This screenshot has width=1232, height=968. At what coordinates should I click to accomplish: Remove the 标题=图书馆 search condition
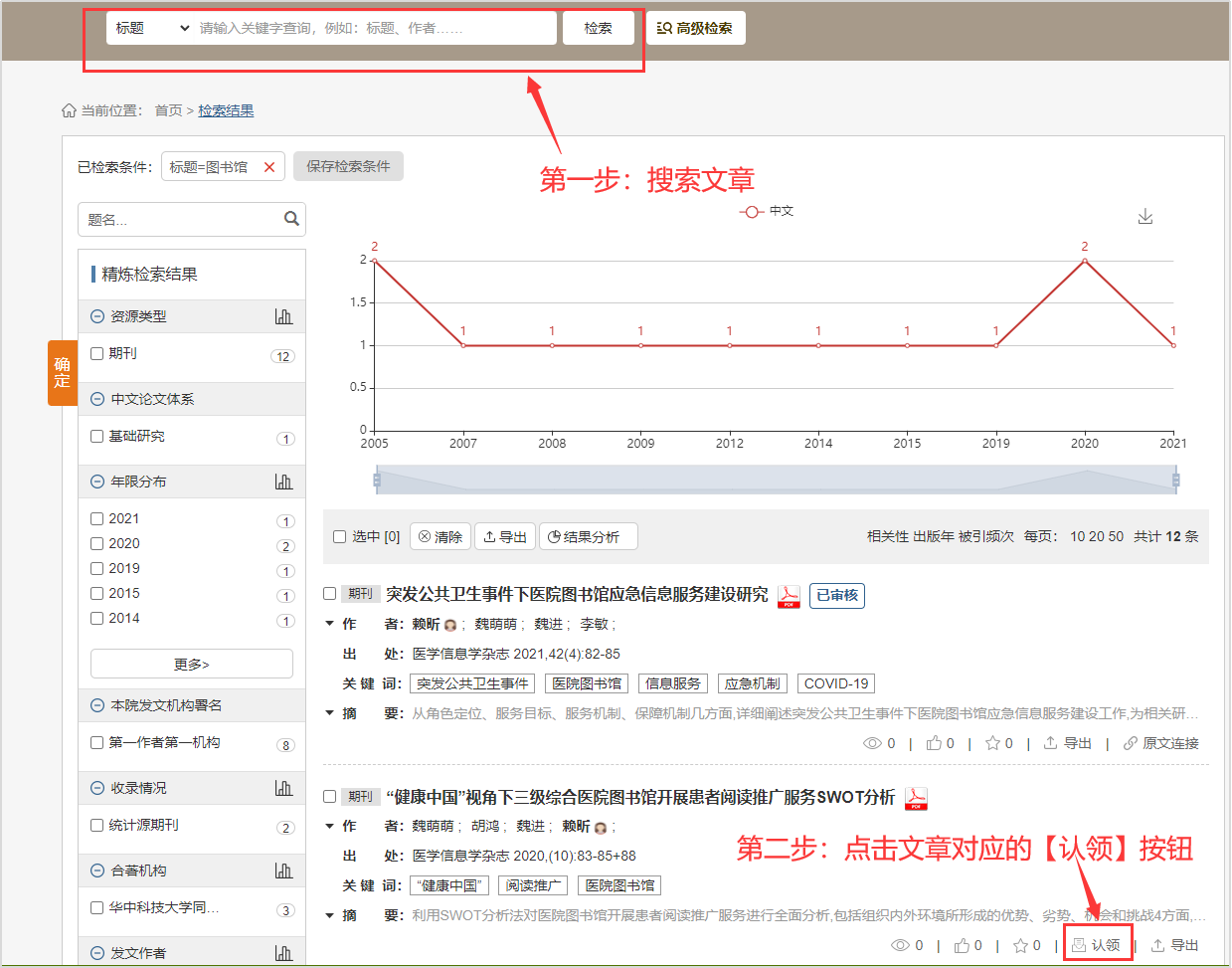click(269, 167)
